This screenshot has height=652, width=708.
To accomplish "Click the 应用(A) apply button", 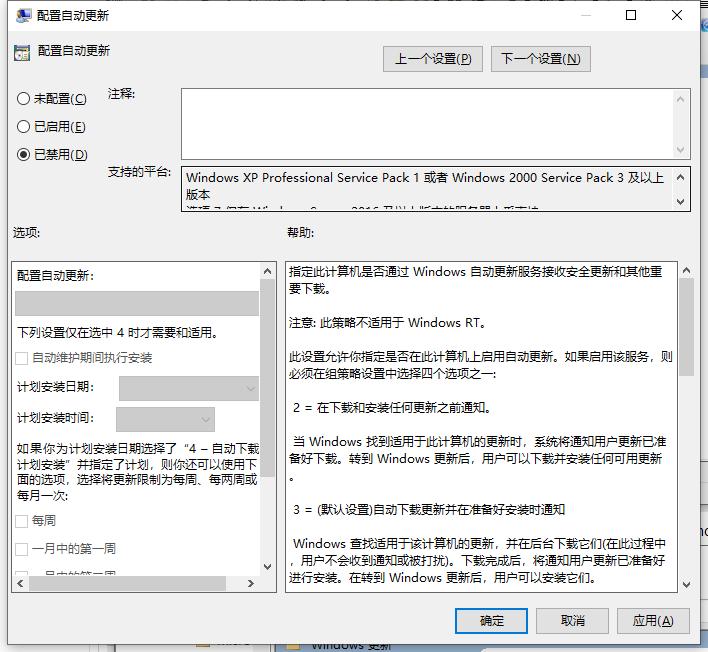I will [653, 621].
